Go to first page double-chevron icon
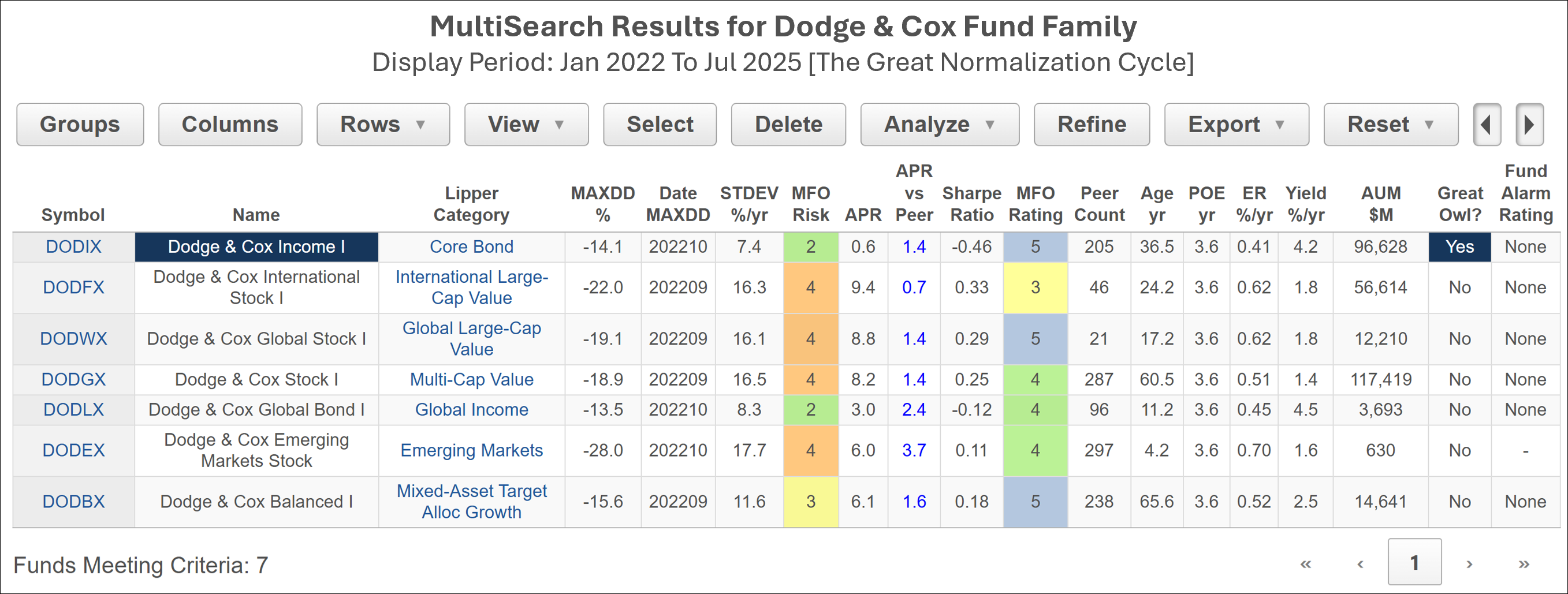 tap(1306, 563)
